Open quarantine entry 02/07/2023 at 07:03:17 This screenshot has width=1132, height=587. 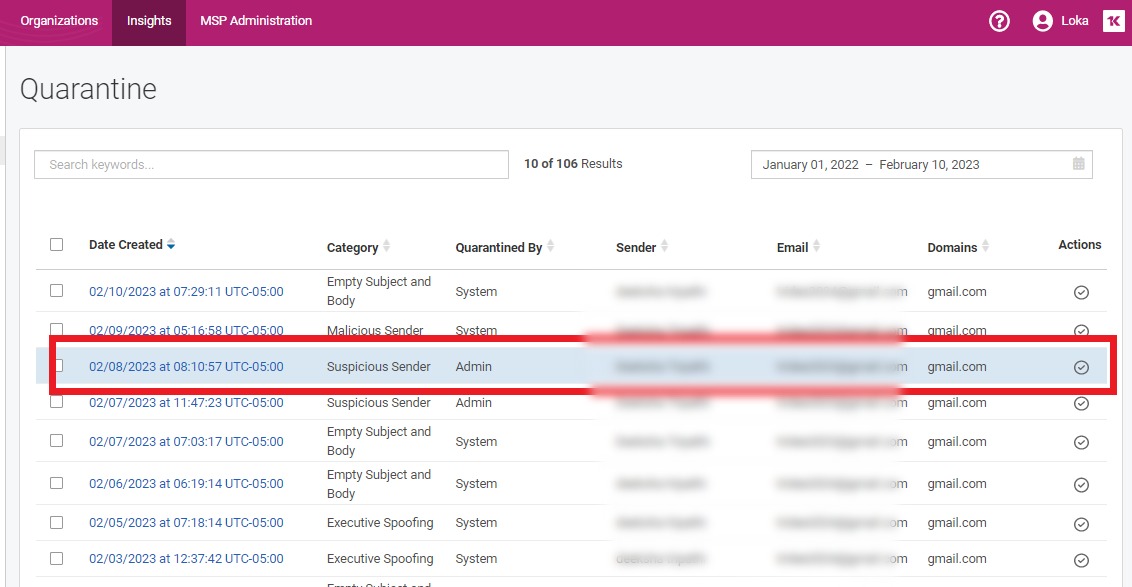click(x=186, y=442)
